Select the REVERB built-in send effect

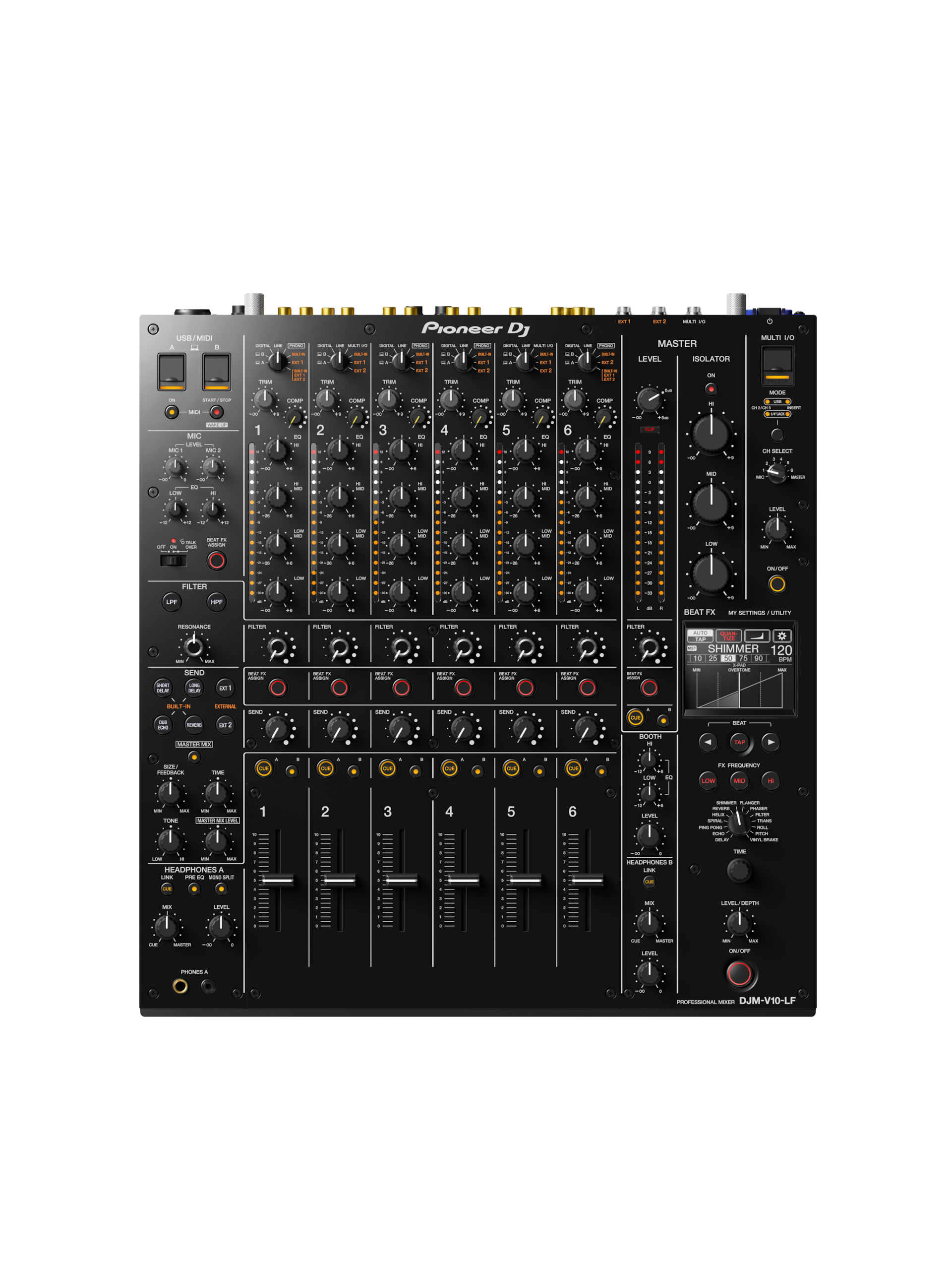tap(194, 726)
